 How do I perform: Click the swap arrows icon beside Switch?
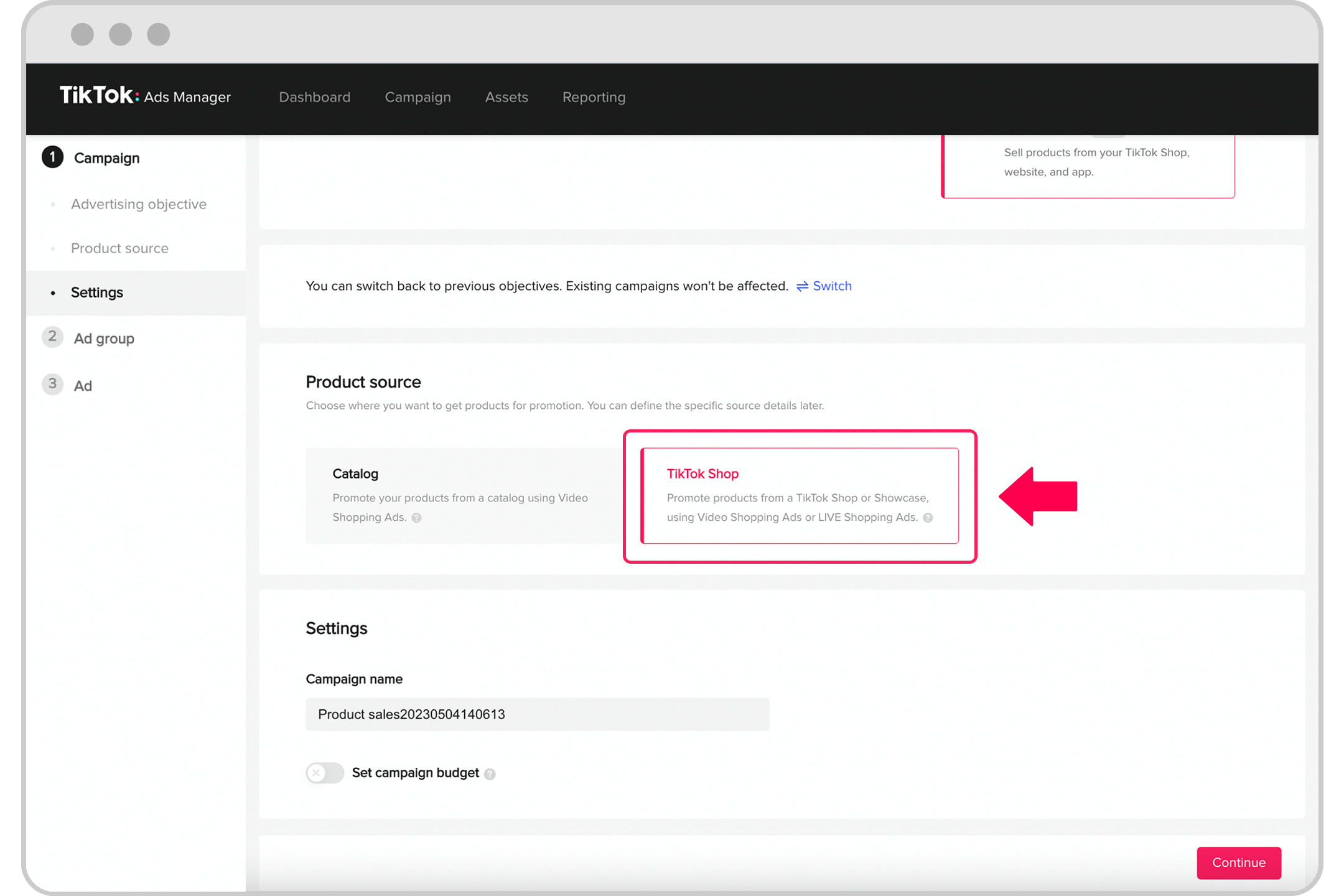point(802,286)
